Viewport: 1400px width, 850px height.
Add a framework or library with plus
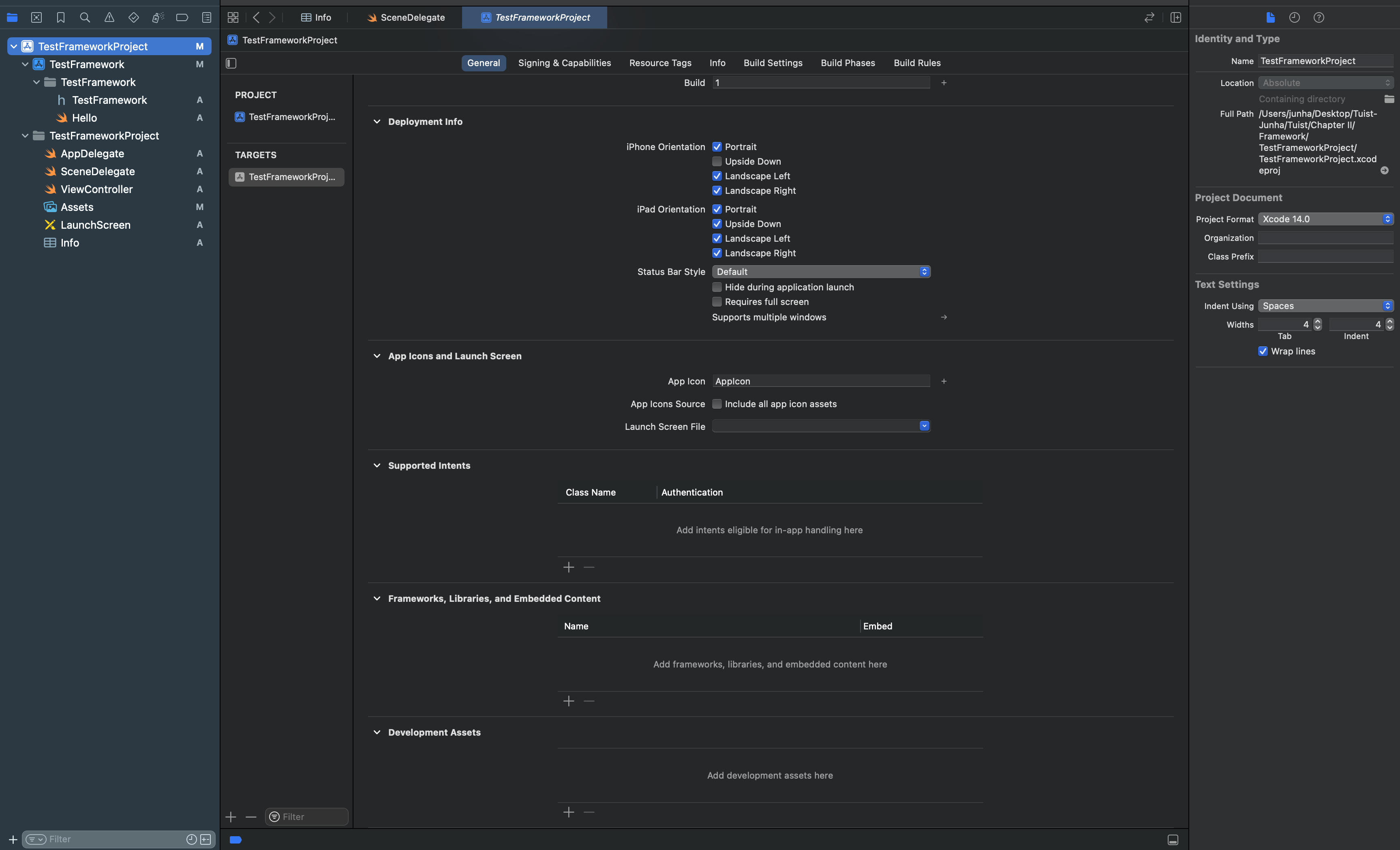pos(569,701)
